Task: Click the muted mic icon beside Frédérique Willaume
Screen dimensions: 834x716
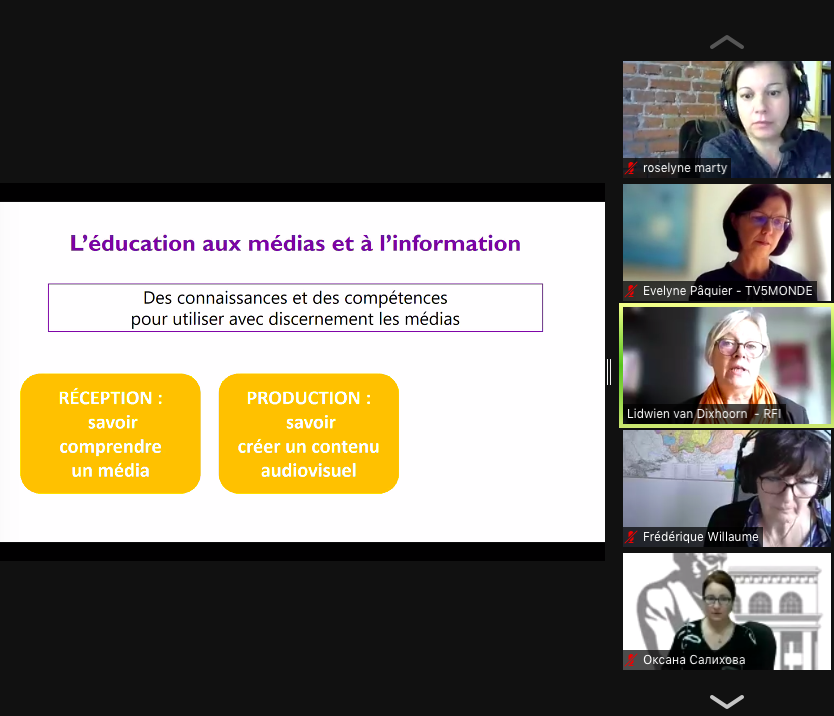Action: [x=631, y=537]
